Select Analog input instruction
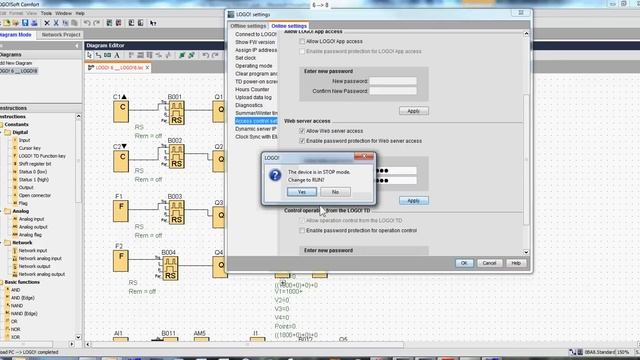This screenshot has width=640, height=360. click(x=31, y=219)
